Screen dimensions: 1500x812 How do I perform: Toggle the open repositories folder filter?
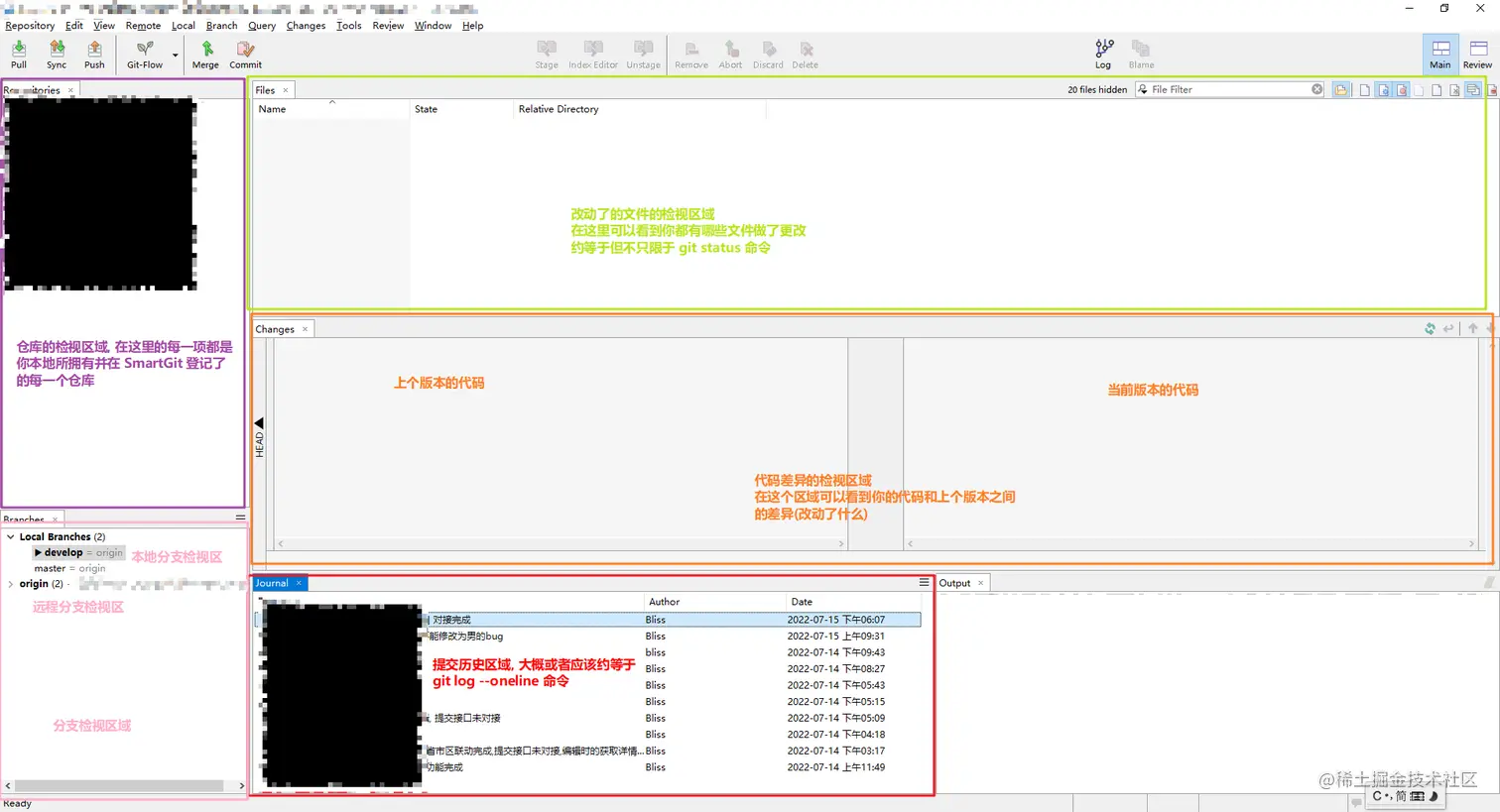click(x=1341, y=89)
